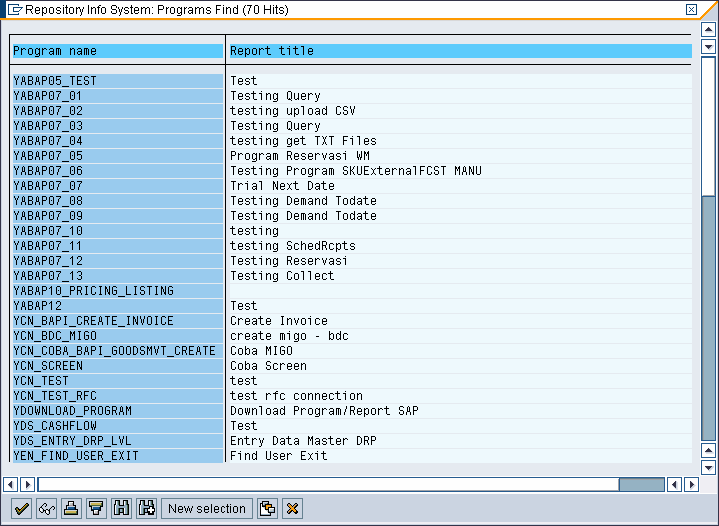Select program YDS_ENTRY_DRP_LVL

click(118, 441)
